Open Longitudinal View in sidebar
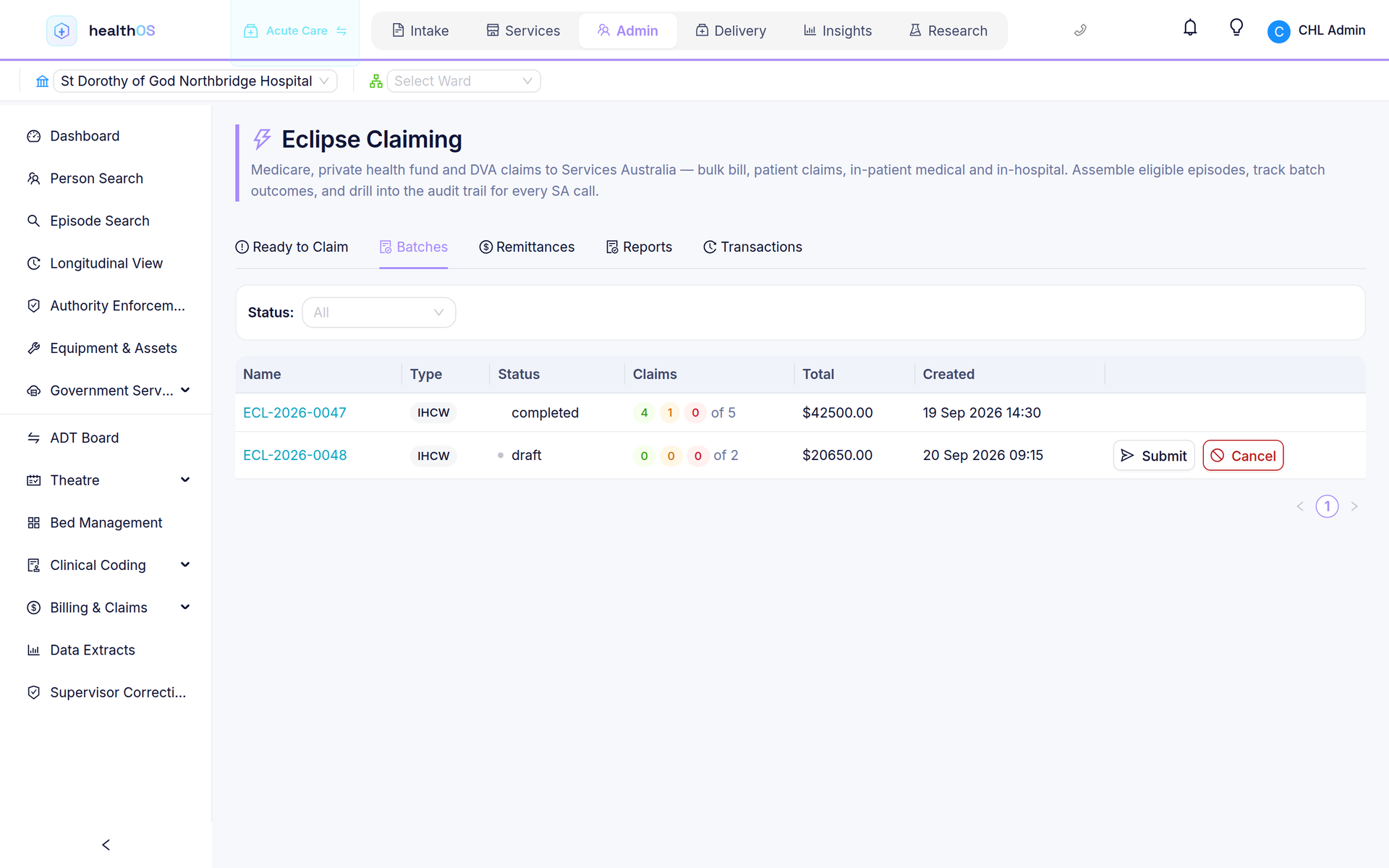The width and height of the screenshot is (1389, 868). 106,263
